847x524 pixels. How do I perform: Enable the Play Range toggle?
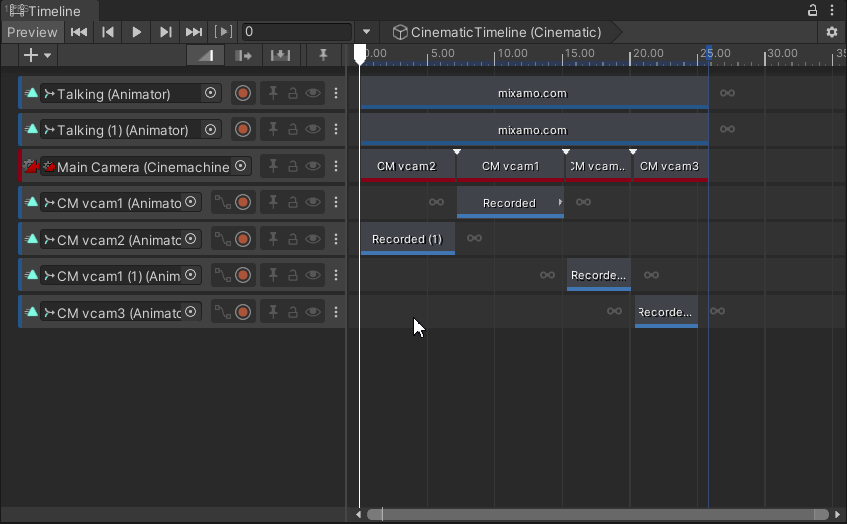coord(224,32)
